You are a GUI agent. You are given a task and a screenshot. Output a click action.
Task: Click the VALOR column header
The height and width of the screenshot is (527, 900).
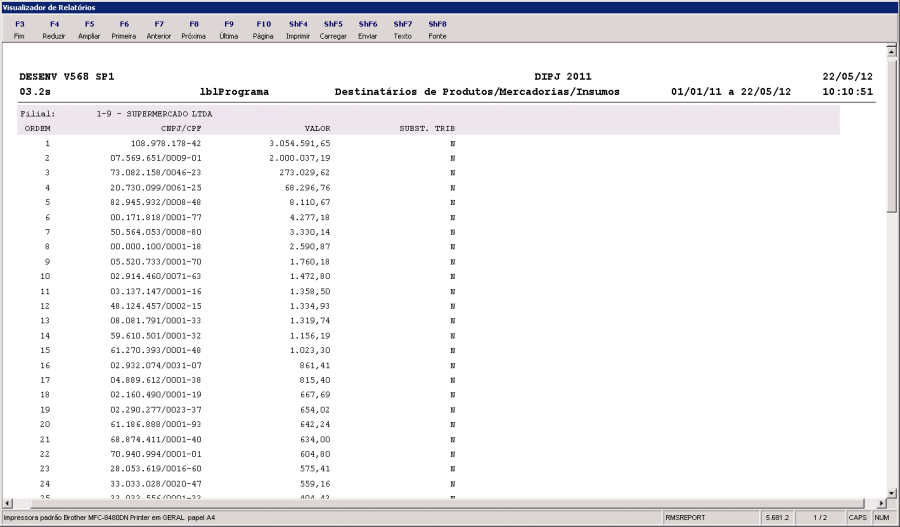(x=317, y=129)
